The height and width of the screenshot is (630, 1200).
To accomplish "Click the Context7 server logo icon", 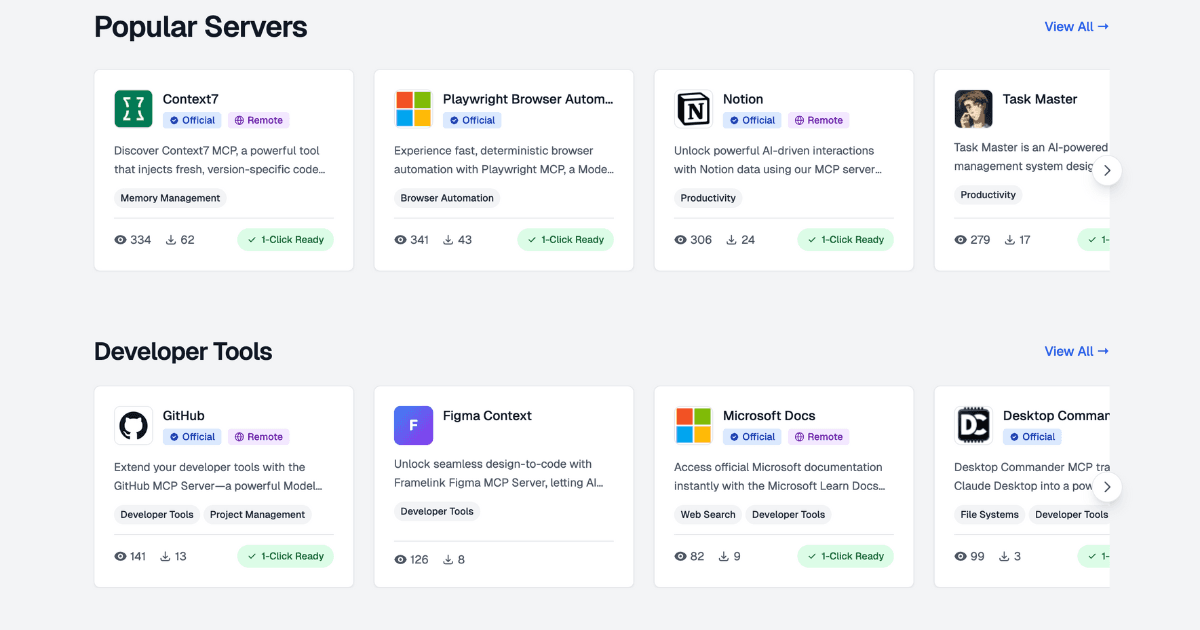I will pos(133,109).
